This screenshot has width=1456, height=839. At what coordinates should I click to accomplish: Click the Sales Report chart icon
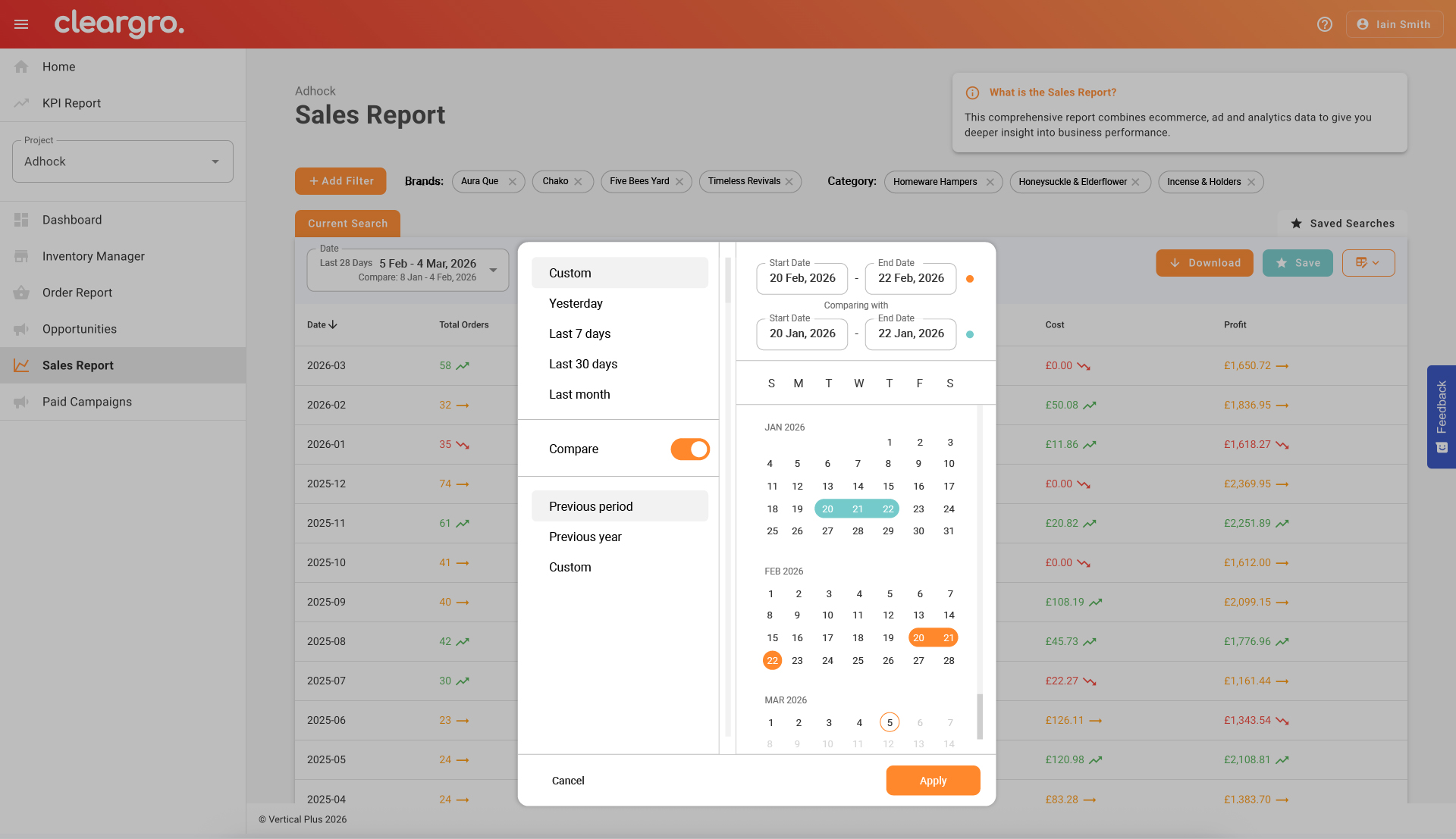coord(21,365)
